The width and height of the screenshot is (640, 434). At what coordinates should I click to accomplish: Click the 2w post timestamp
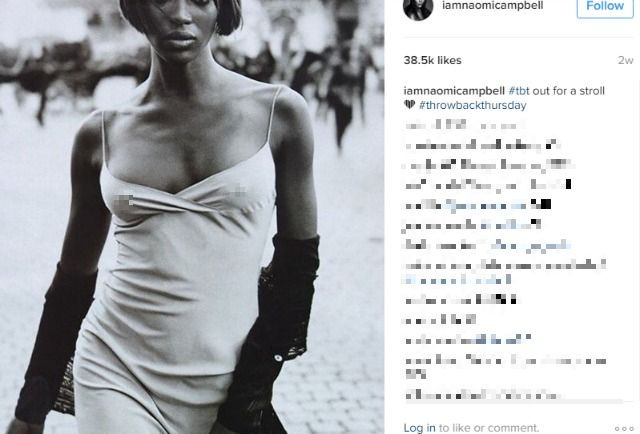pos(625,60)
